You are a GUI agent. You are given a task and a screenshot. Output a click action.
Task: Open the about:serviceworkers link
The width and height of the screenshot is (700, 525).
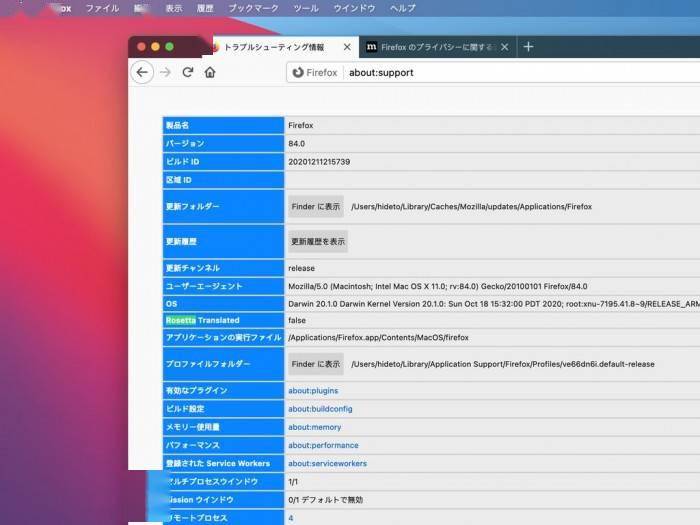327,463
